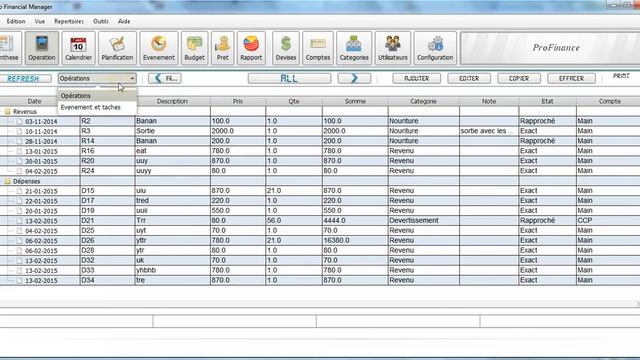Sort by Prix column header
The image size is (640, 360).
[238, 101]
